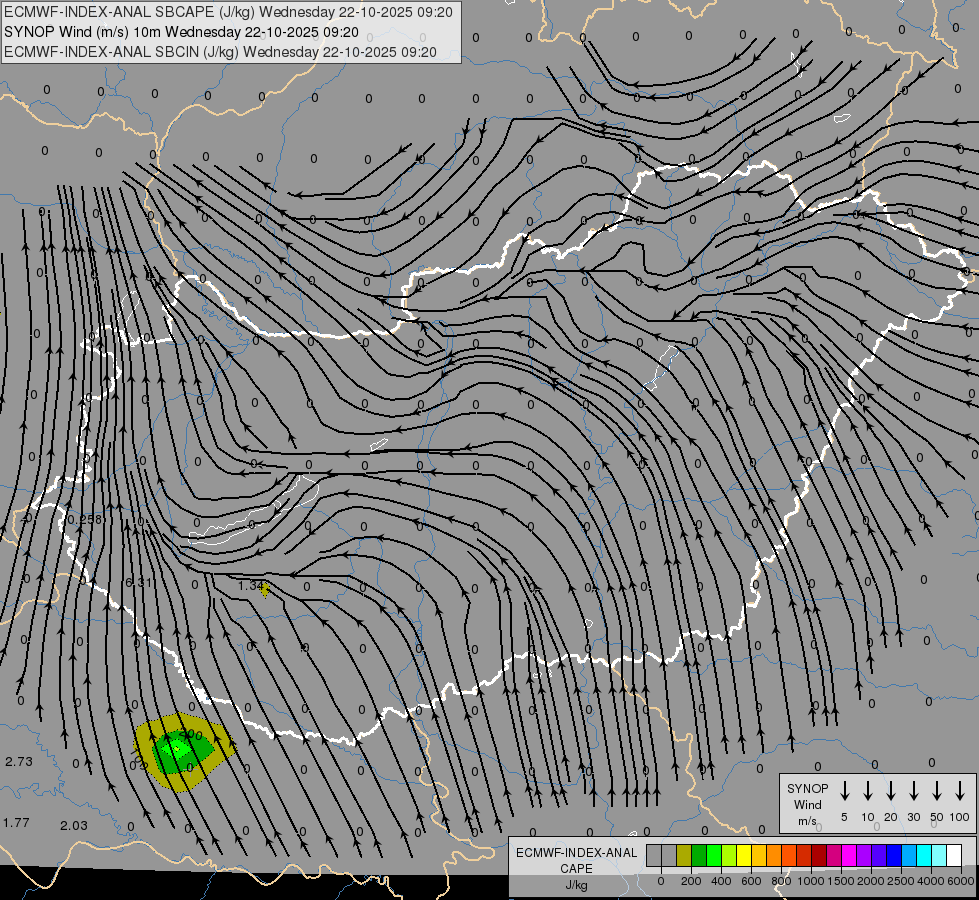
Task: Click the 800 tick label on the colorbar
Action: [781, 881]
